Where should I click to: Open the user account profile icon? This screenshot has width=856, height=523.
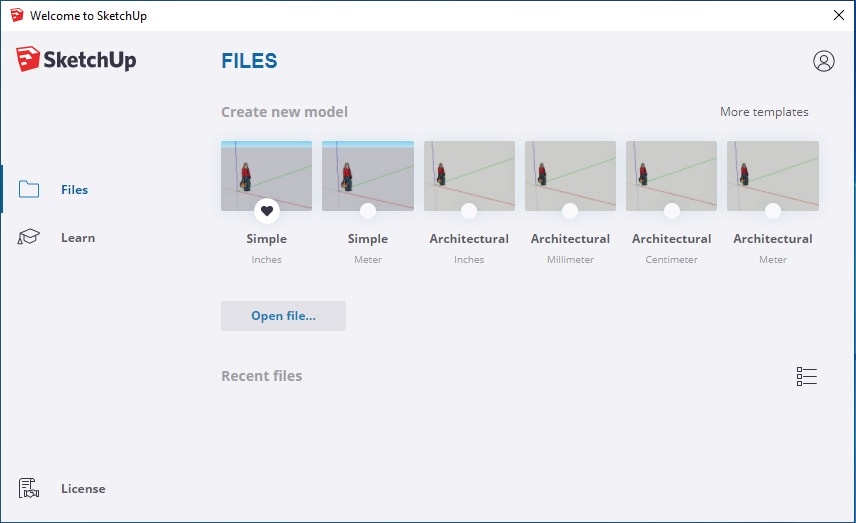pos(823,61)
